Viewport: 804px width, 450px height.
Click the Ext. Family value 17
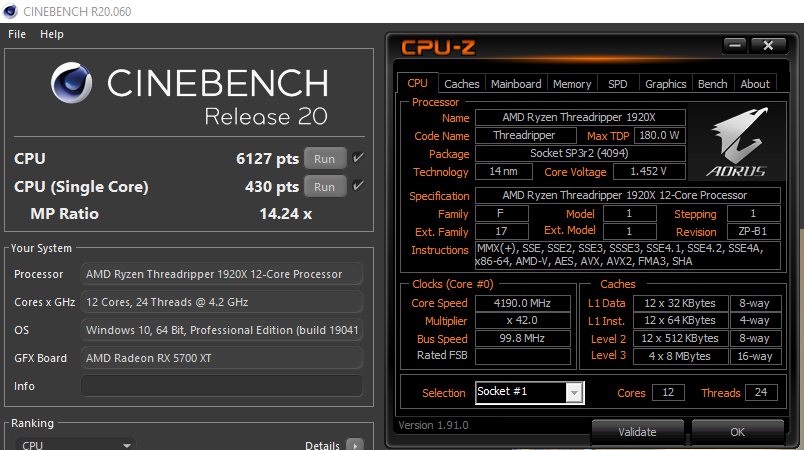[x=501, y=231]
